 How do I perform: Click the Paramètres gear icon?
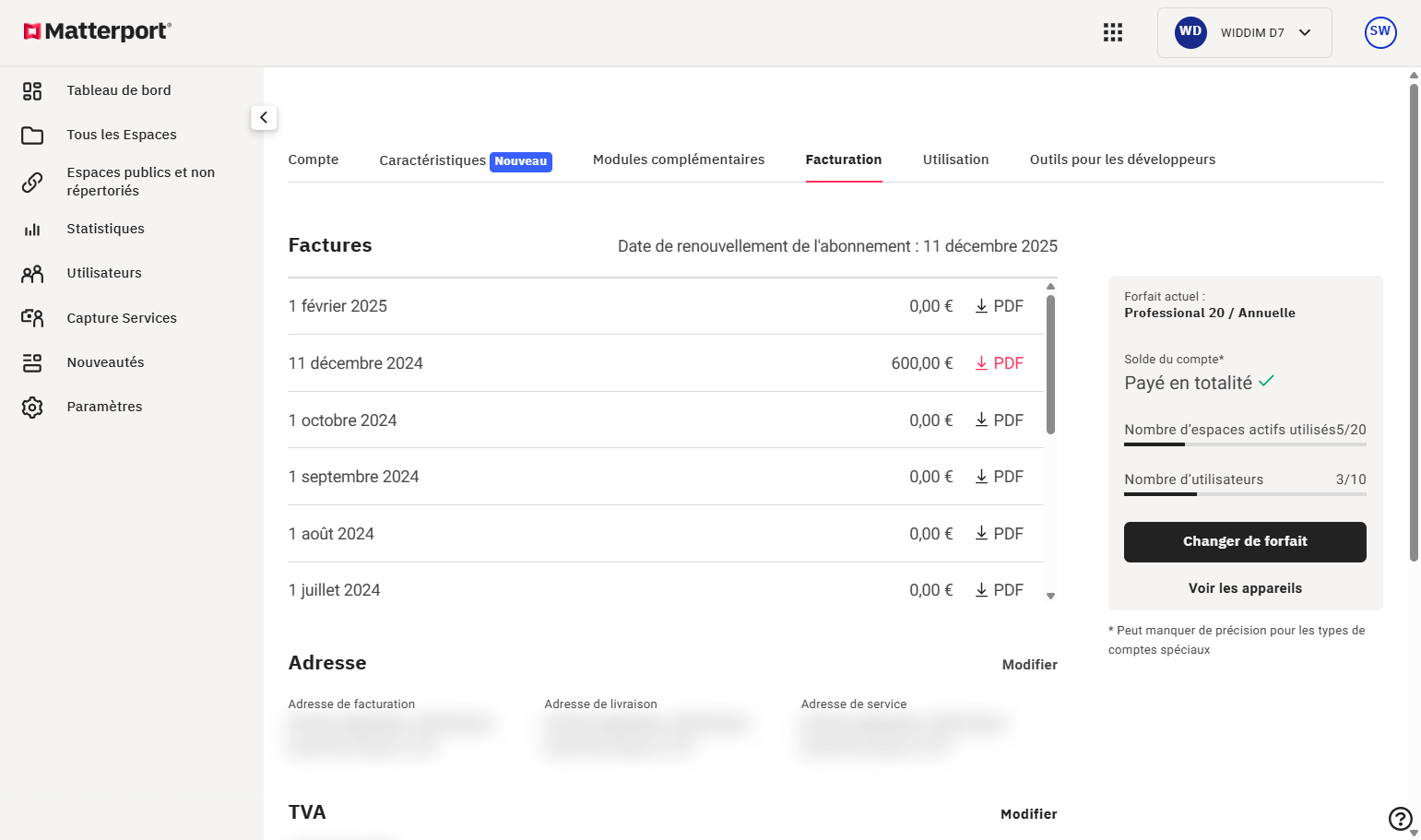click(32, 407)
